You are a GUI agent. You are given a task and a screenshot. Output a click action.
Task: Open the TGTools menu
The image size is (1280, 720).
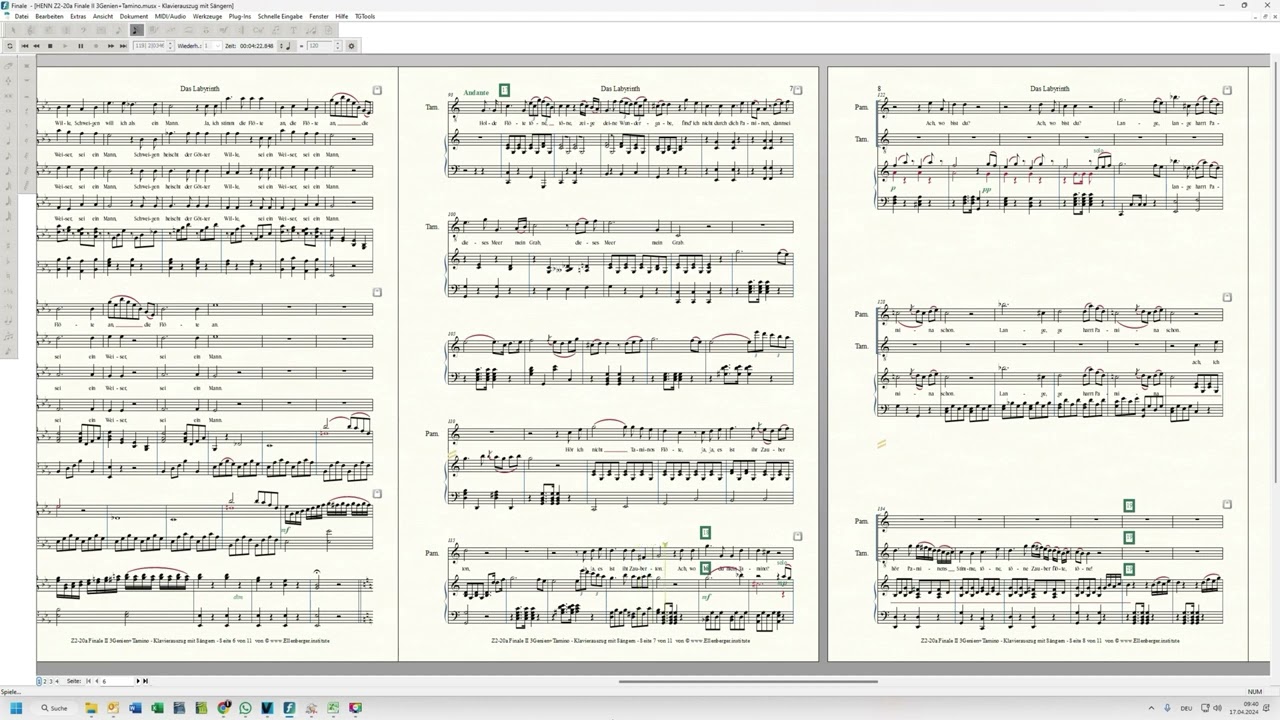pos(365,17)
